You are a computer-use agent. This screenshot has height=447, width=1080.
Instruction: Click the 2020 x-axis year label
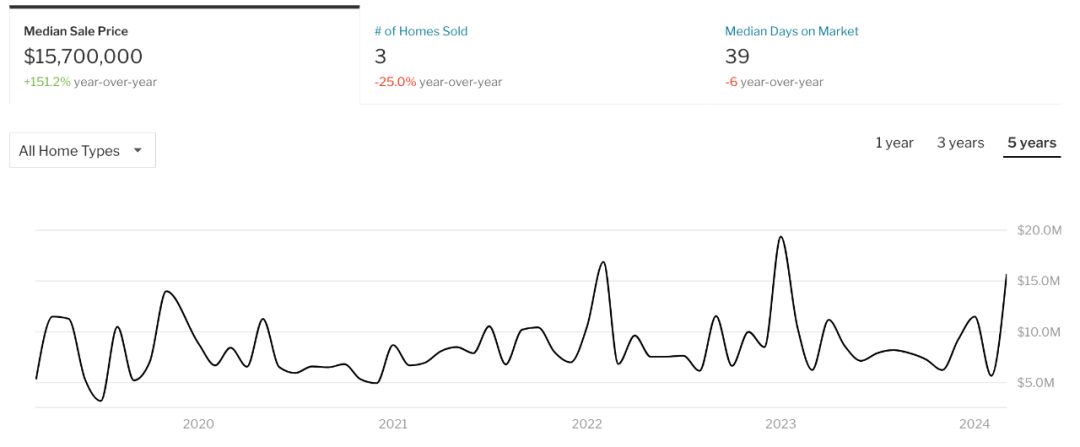click(x=198, y=424)
